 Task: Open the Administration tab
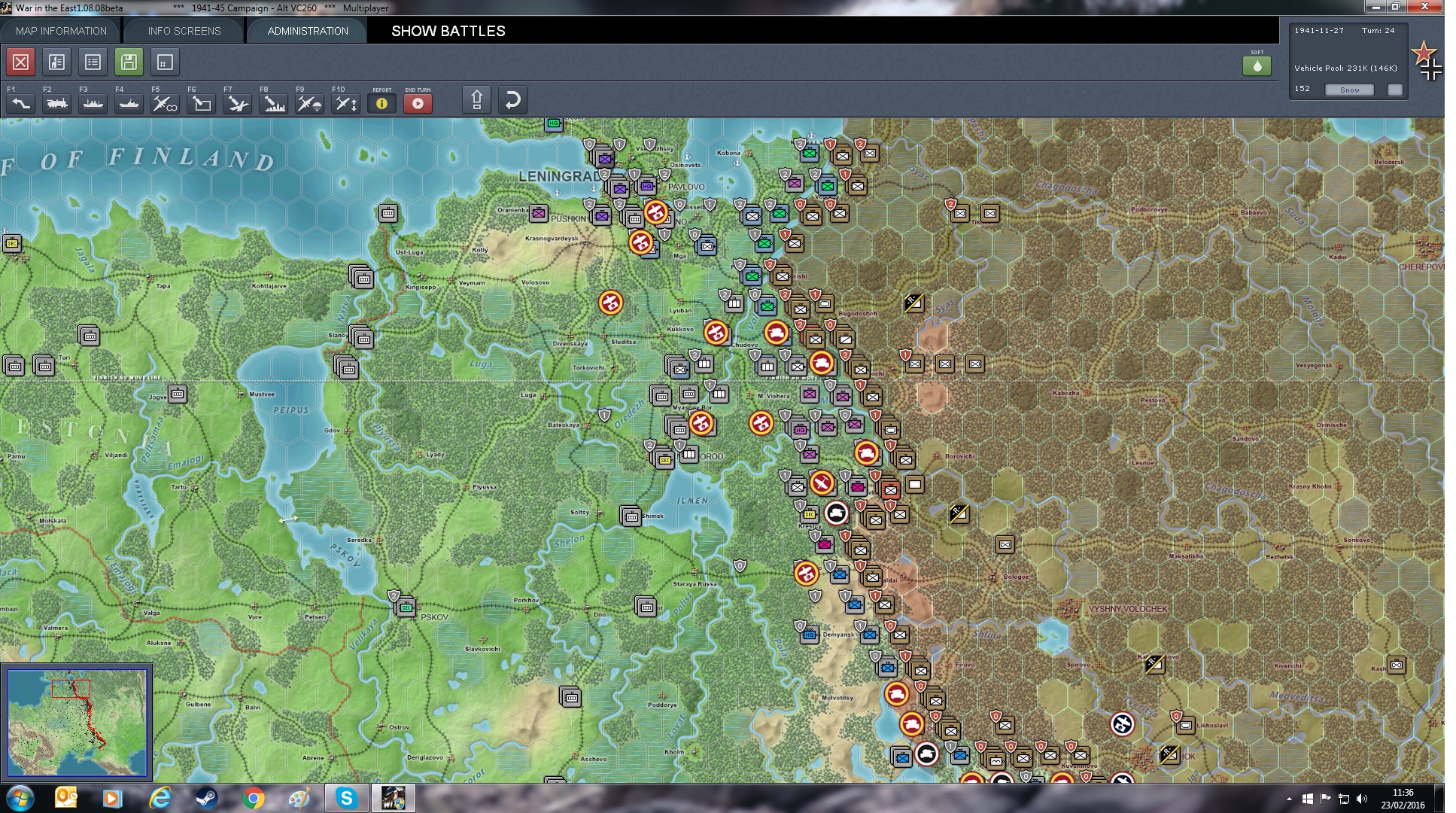308,31
